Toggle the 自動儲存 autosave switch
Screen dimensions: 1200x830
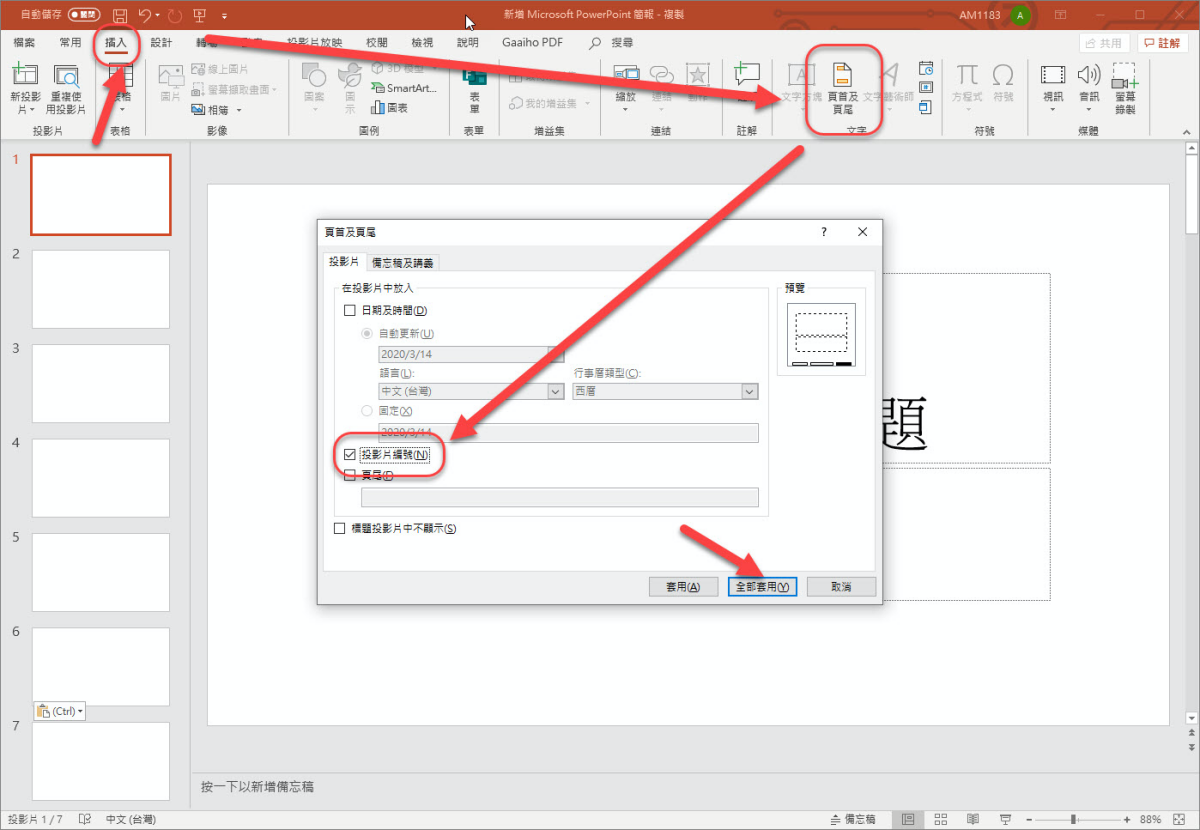click(x=84, y=15)
